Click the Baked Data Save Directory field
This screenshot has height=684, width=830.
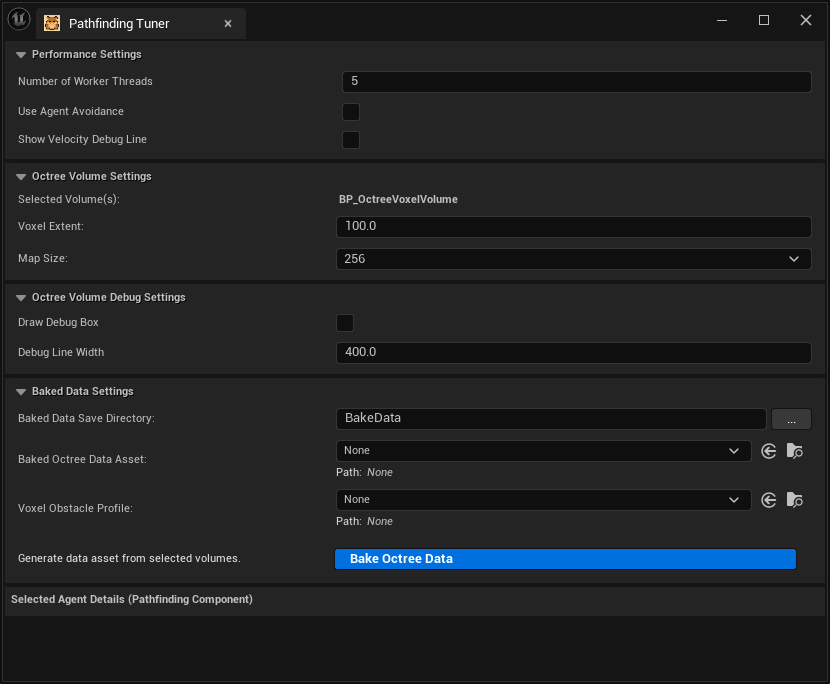coord(551,419)
